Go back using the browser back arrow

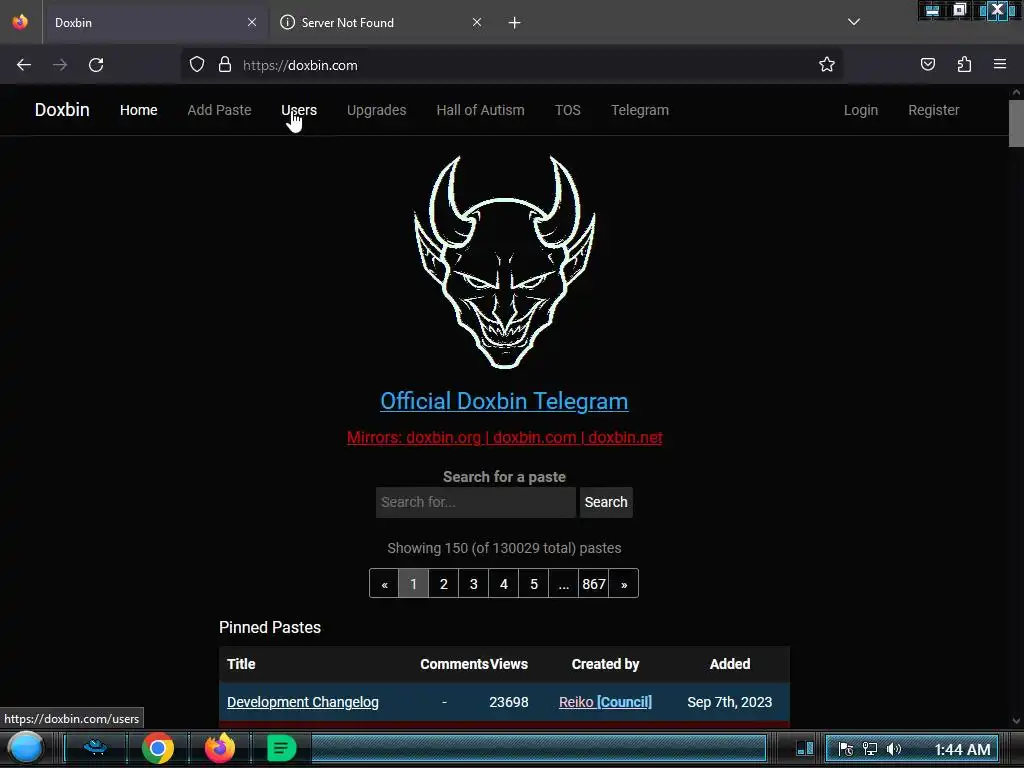pos(24,65)
